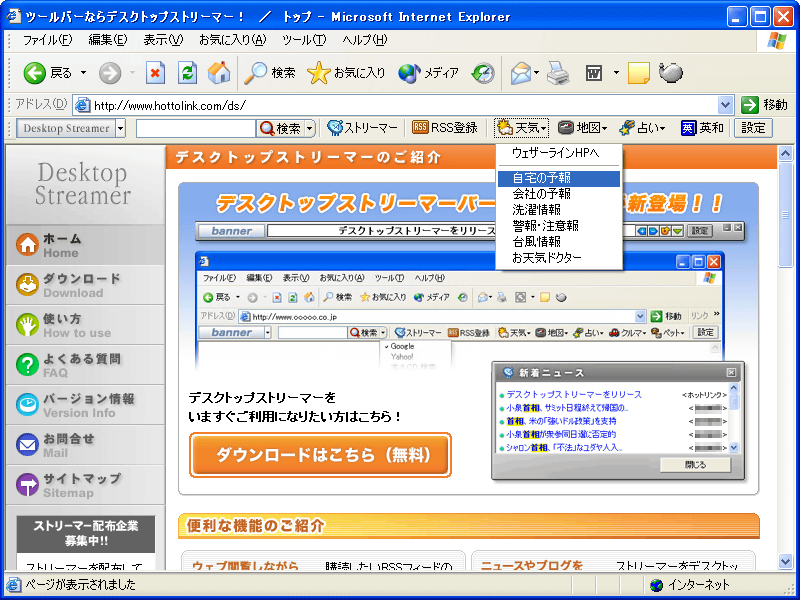Open the back button history arrow

83,73
